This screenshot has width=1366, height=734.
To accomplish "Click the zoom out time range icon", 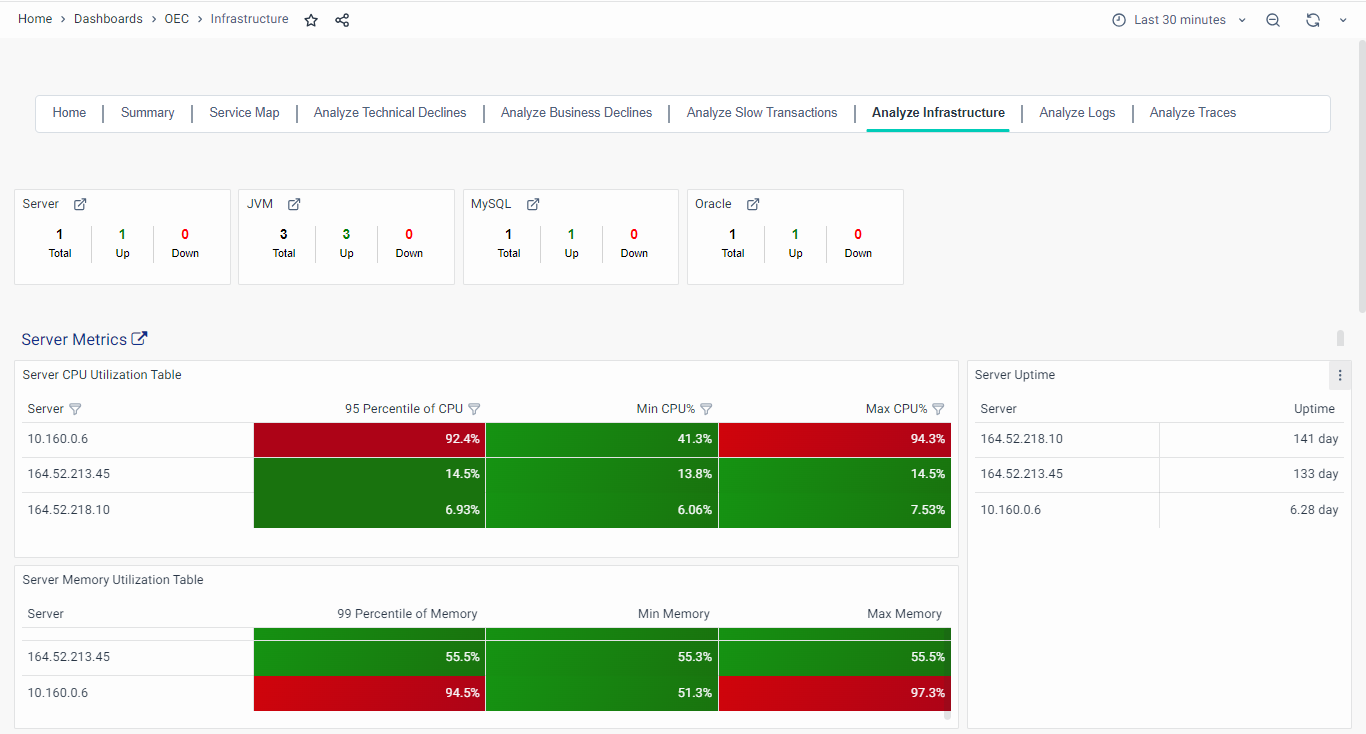I will (x=1273, y=20).
